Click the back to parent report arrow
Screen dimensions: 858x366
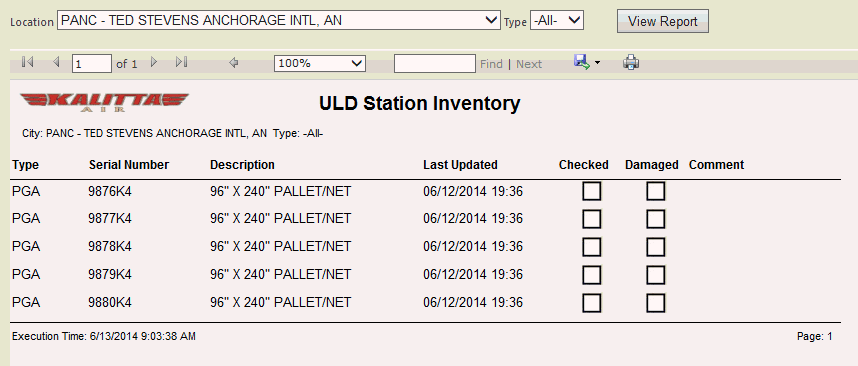(x=234, y=63)
